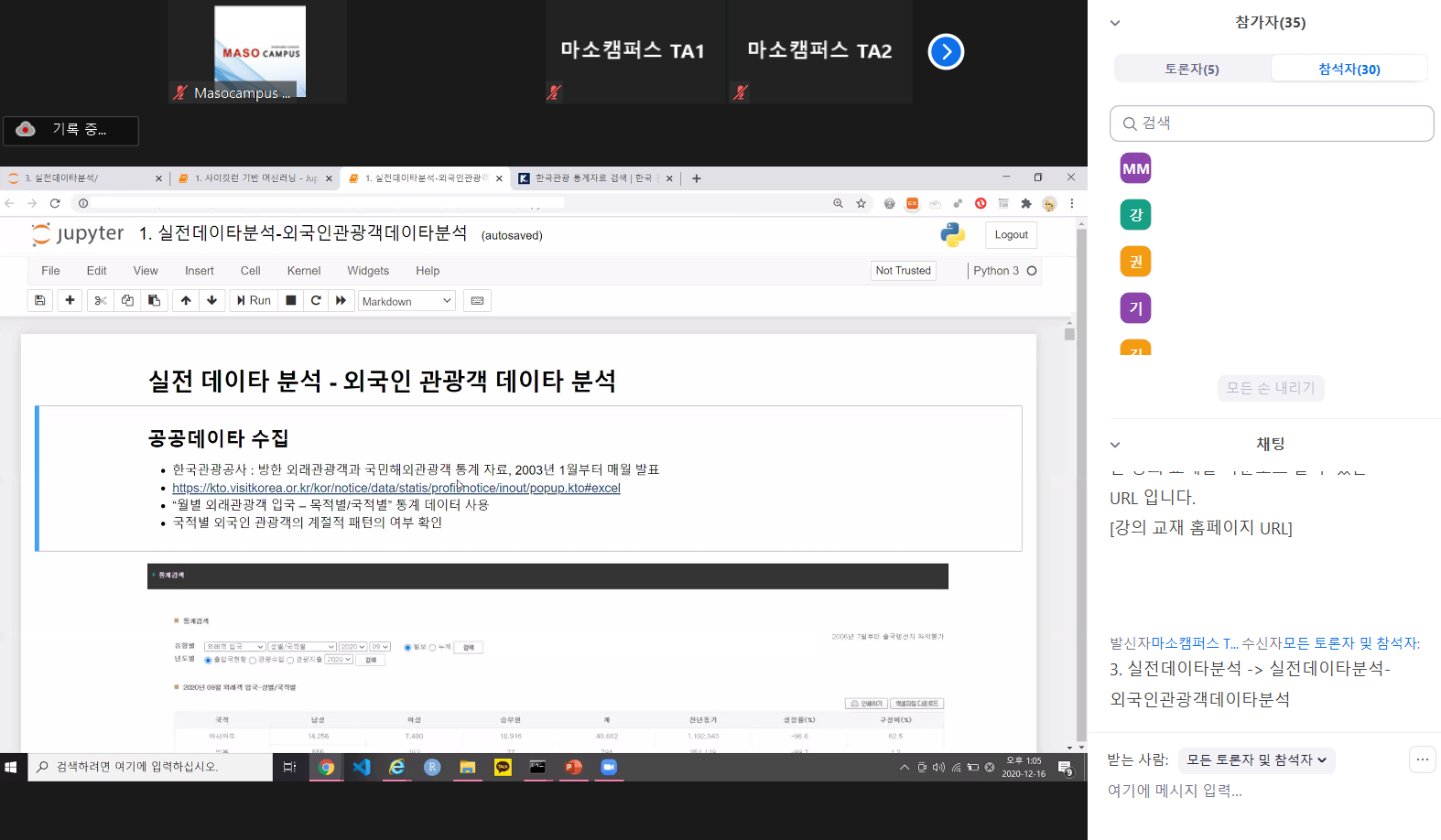Open the command palette keyboard icon

[477, 300]
